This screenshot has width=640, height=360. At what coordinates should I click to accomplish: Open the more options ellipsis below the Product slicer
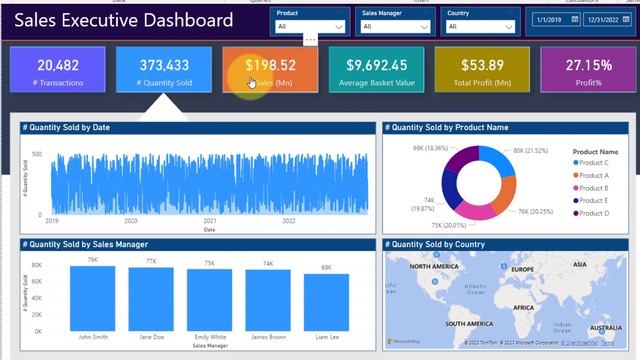[x=310, y=40]
